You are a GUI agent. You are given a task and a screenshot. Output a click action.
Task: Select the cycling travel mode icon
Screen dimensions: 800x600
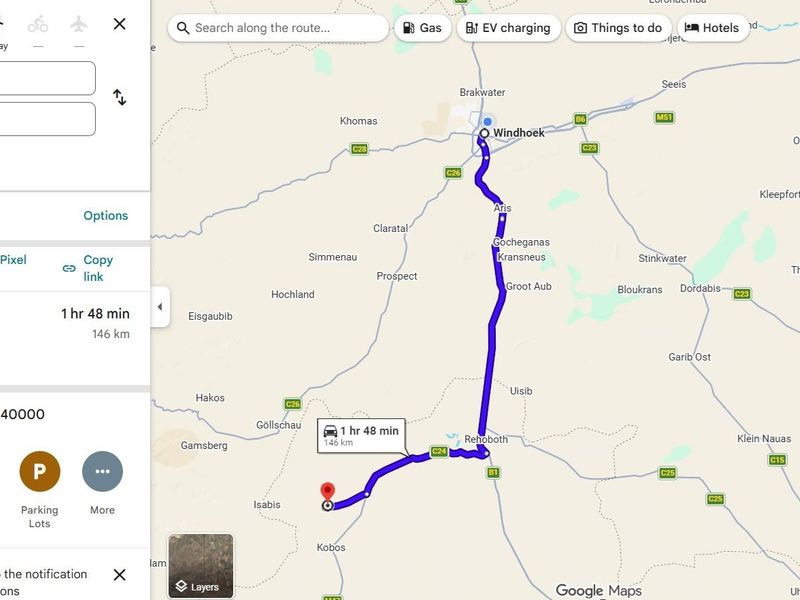[x=38, y=24]
